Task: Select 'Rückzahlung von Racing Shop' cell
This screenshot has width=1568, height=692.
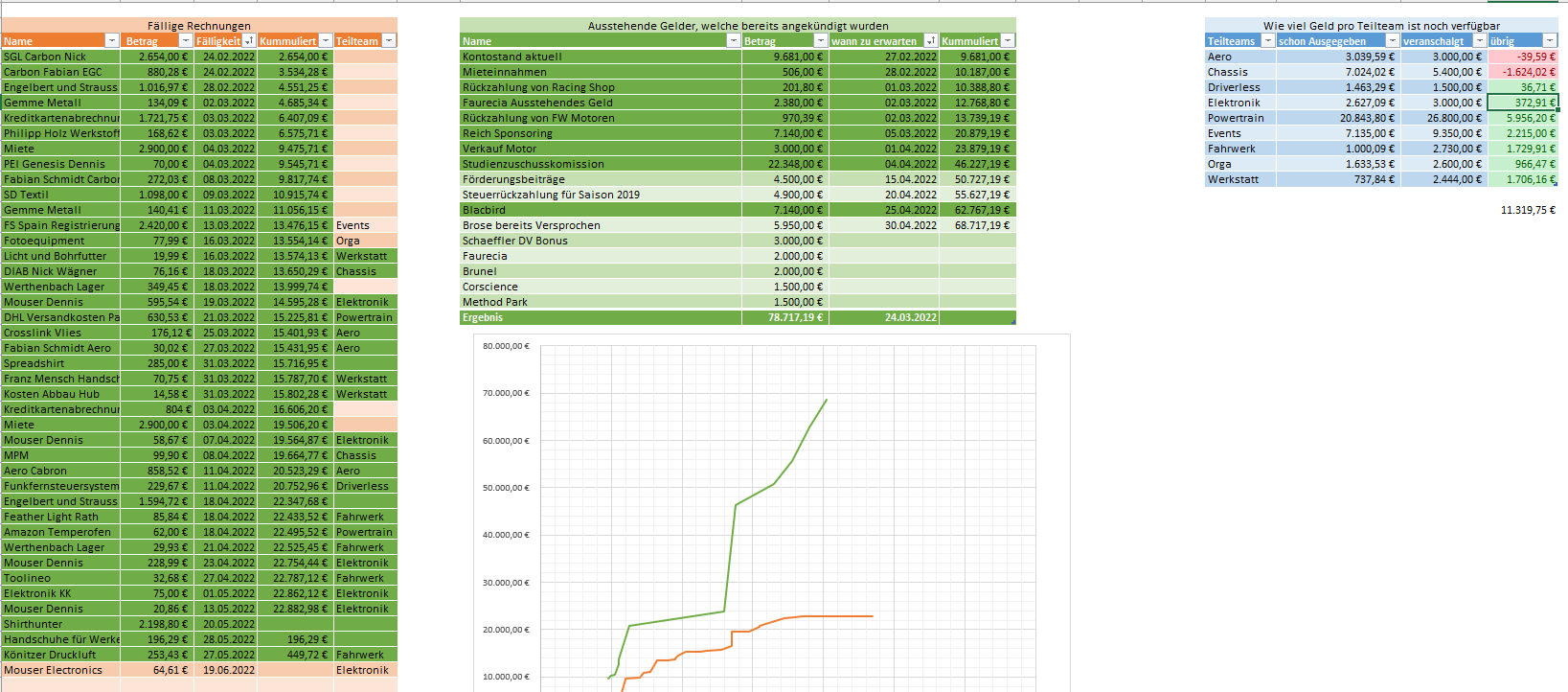Action: (601, 87)
